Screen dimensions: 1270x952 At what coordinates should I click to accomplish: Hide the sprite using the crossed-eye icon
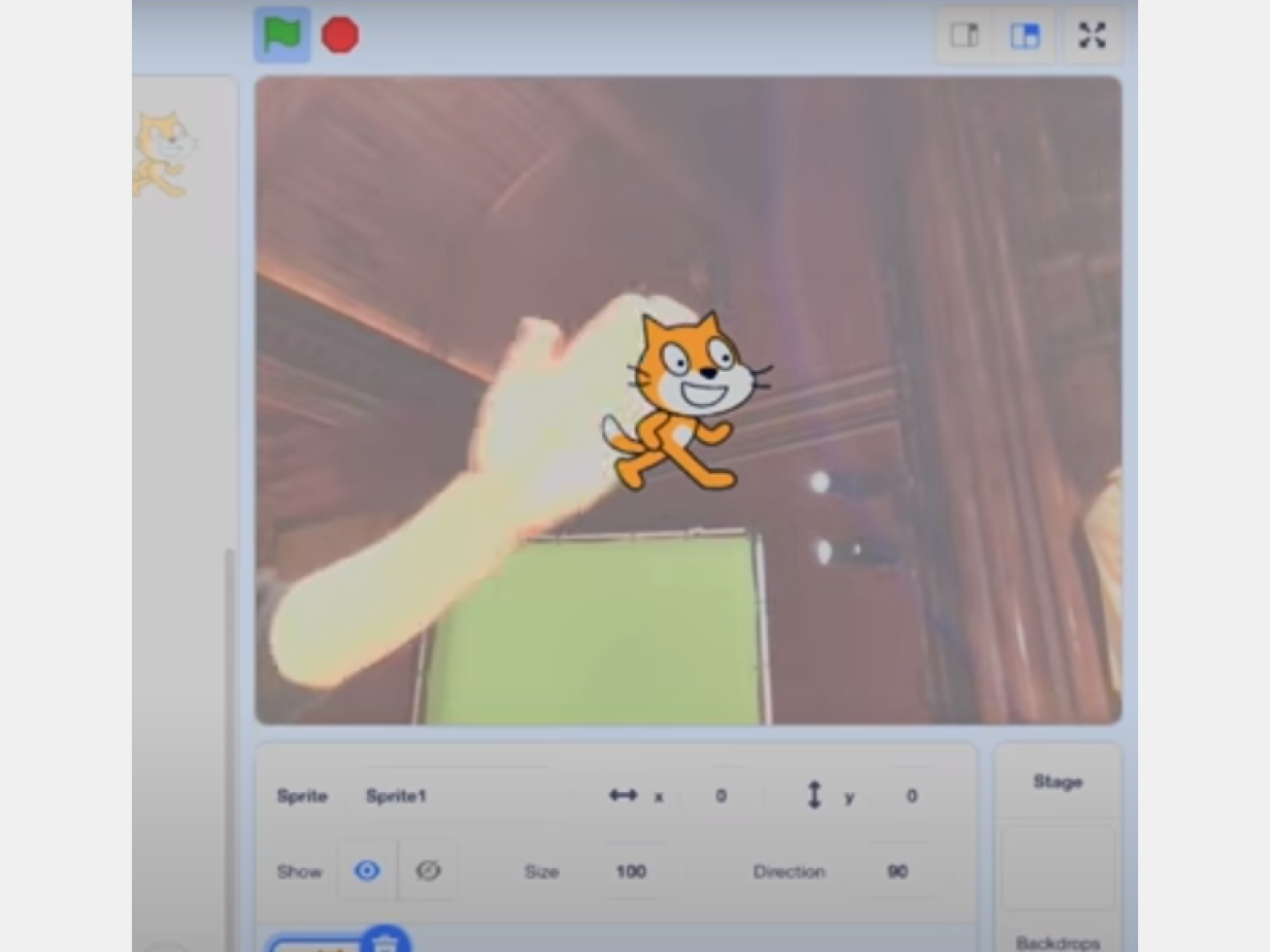click(x=427, y=870)
